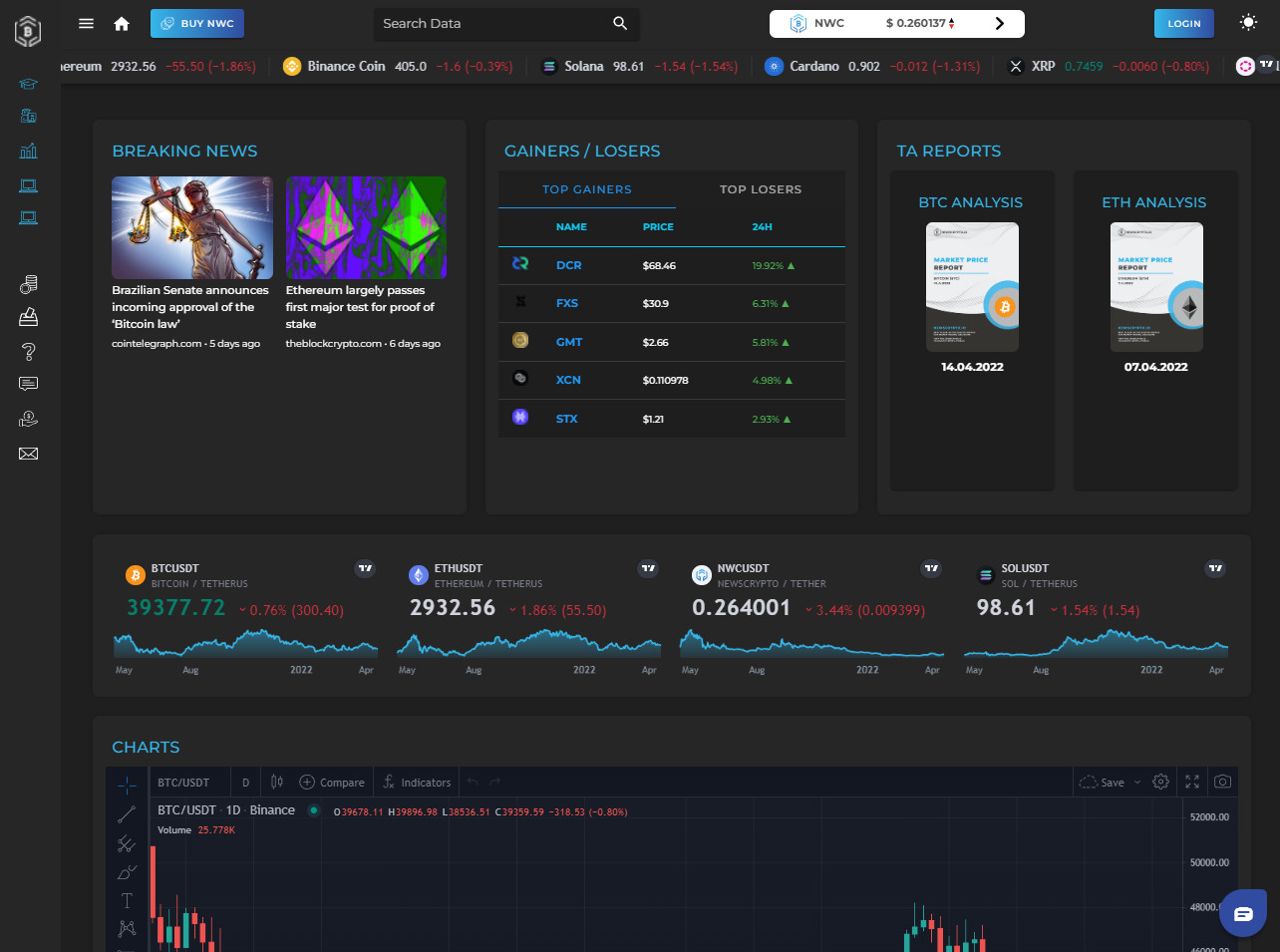Open the bar chart analytics sidebar icon
The width and height of the screenshot is (1280, 952).
[29, 151]
